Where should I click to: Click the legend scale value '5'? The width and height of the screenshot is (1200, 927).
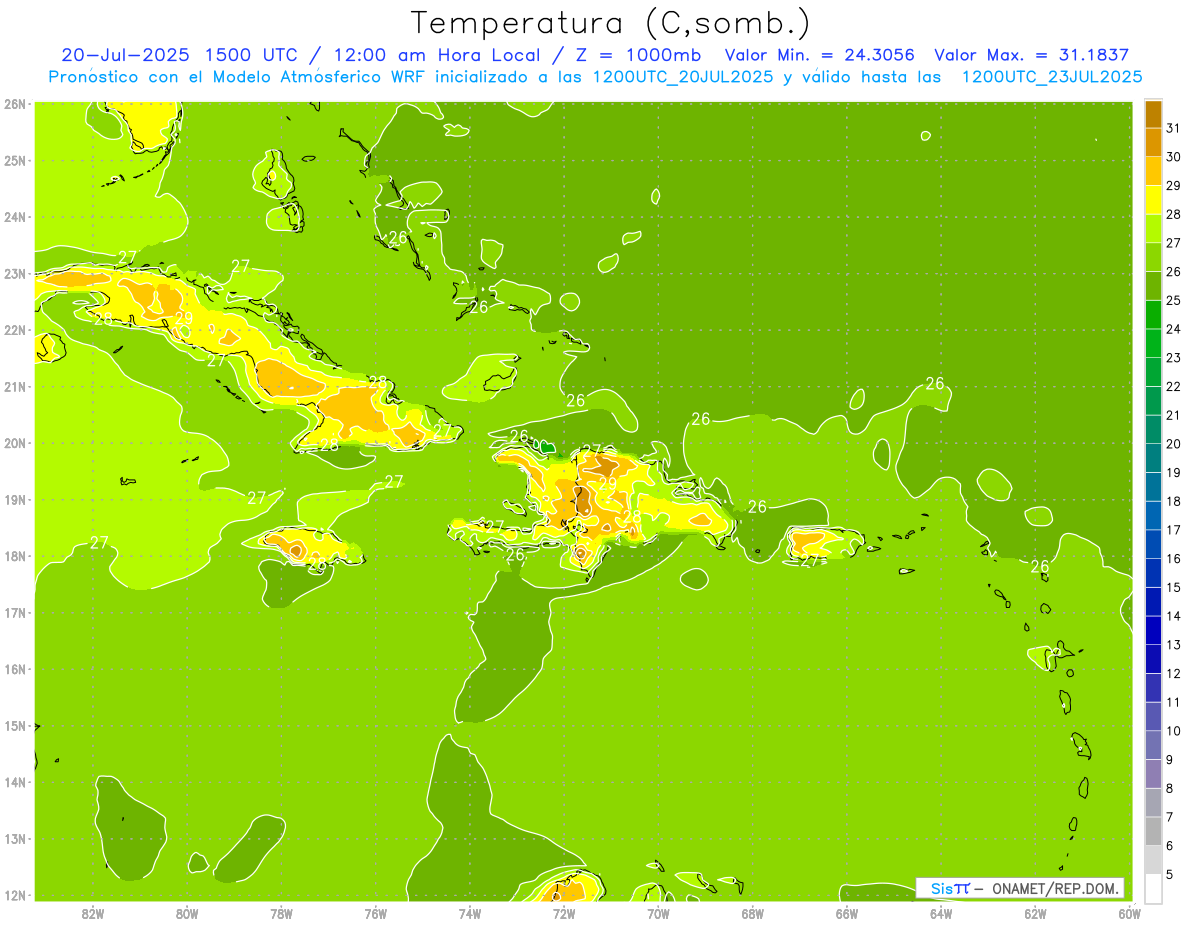(x=1171, y=875)
